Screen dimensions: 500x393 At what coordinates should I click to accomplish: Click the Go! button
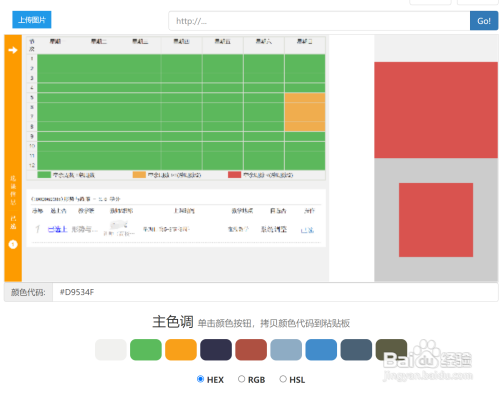point(484,21)
